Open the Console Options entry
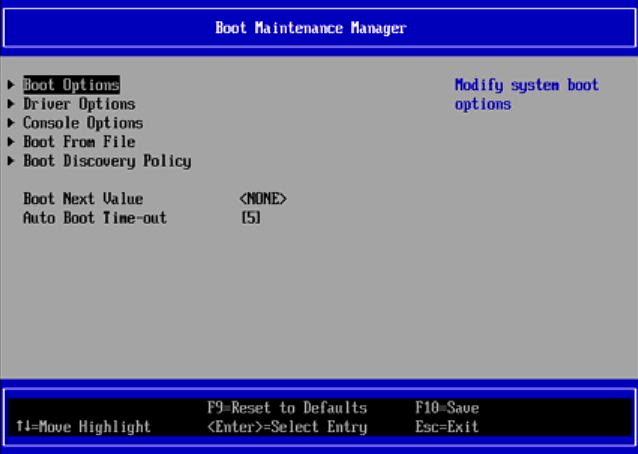 point(83,123)
